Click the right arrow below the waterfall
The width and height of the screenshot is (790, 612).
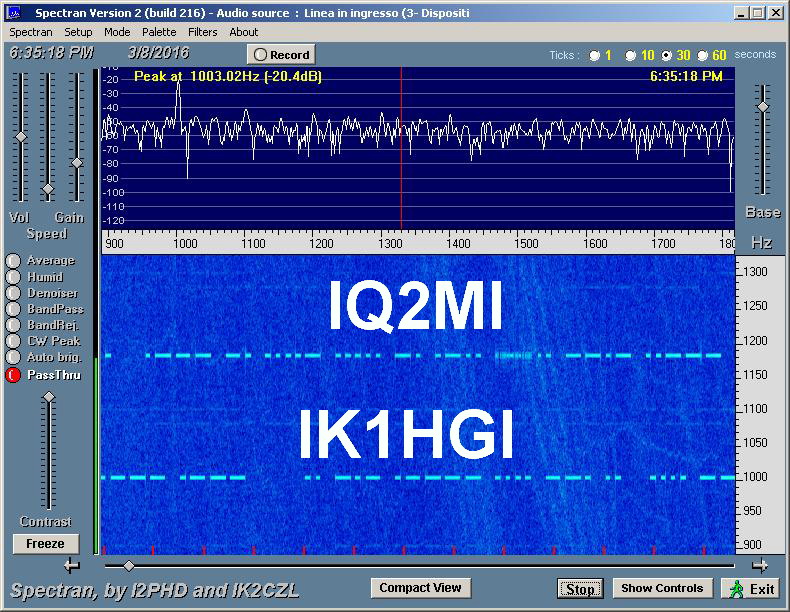point(760,566)
